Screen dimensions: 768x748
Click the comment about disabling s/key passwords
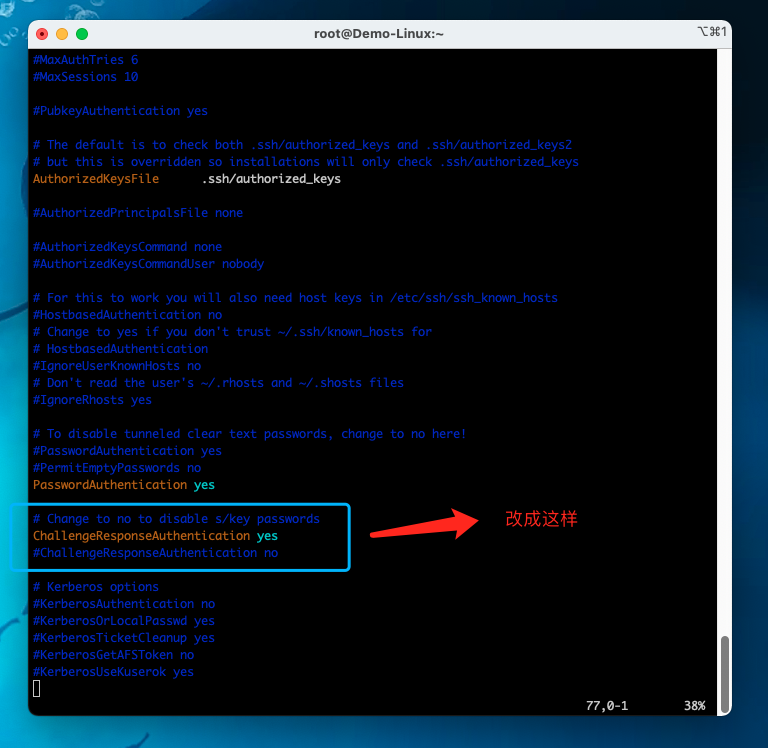point(176,519)
